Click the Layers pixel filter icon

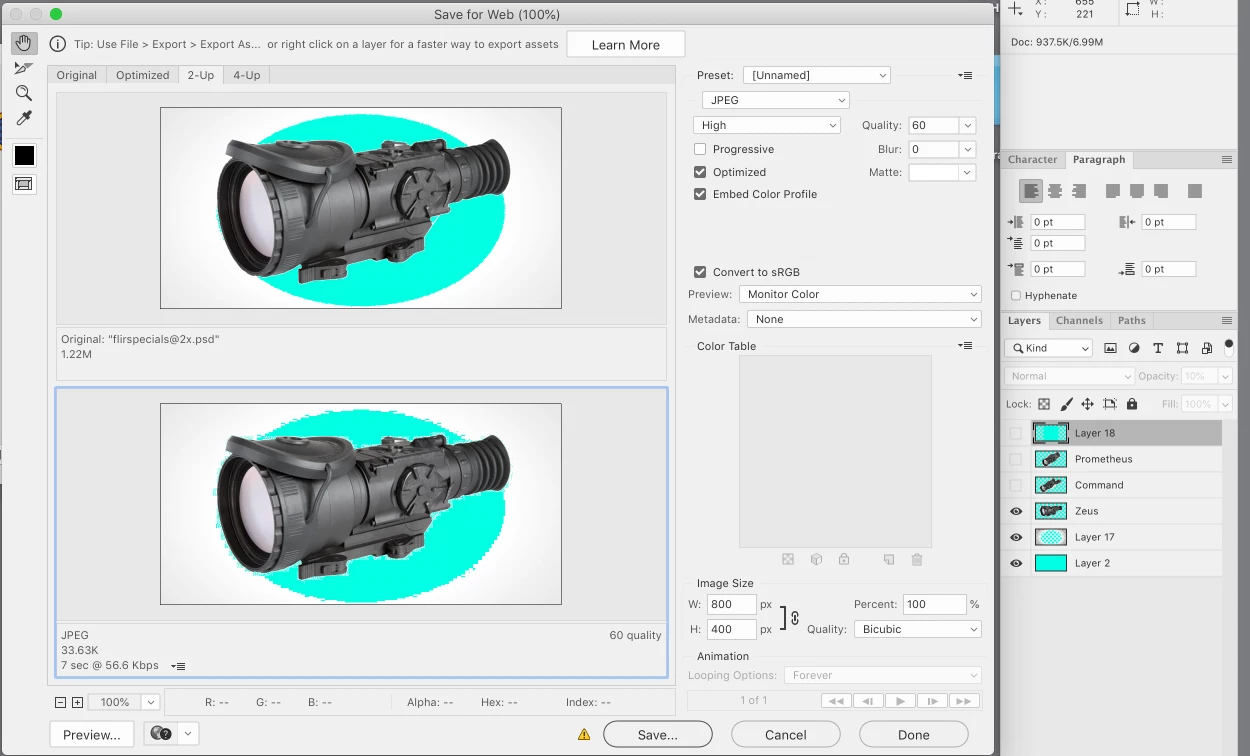coord(1110,348)
